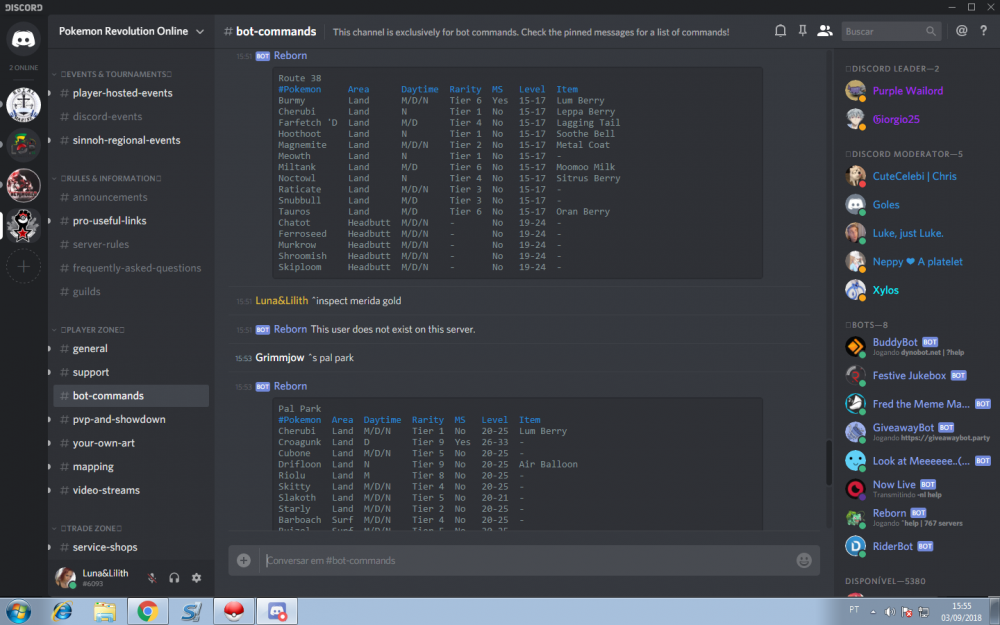Open notification settings bell icon
1000x625 pixels.
780,31
